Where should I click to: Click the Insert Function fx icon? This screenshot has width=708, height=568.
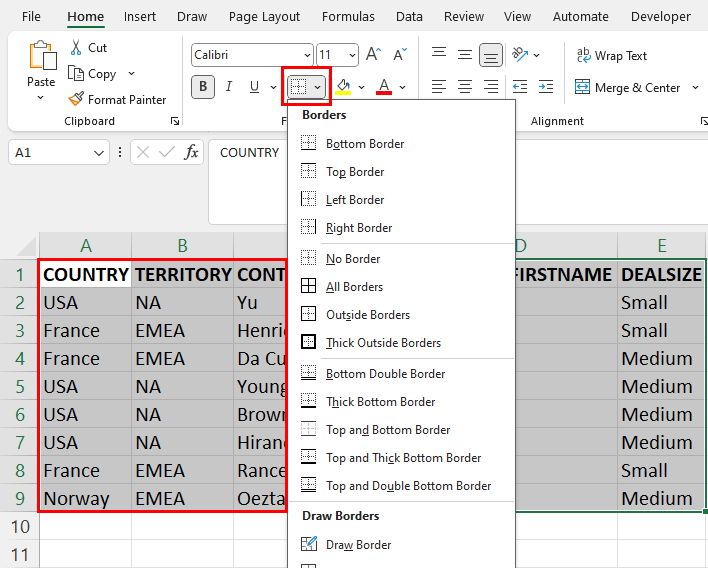pyautogui.click(x=191, y=152)
